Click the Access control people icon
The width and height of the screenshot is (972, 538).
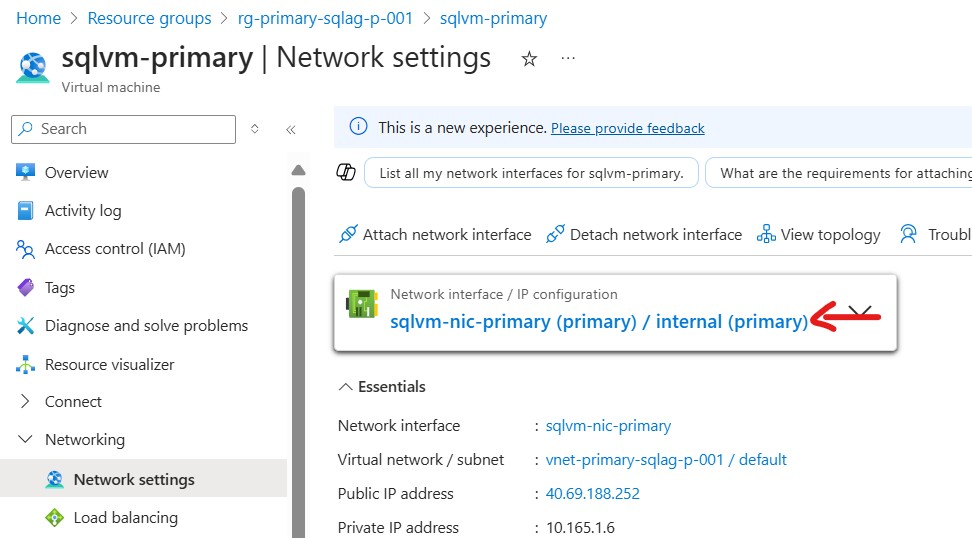click(25, 249)
